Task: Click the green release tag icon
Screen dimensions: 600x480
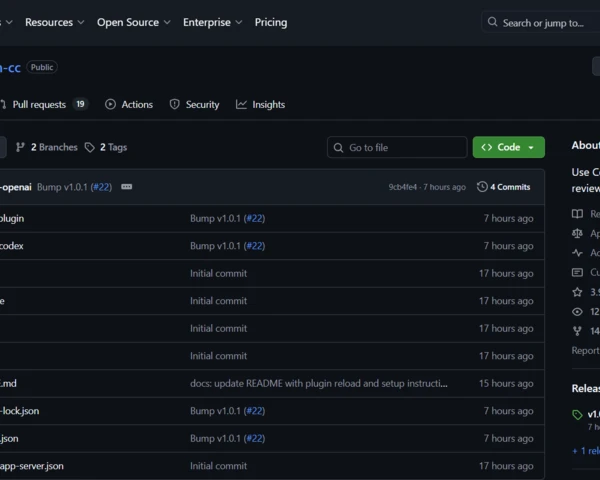Action: click(577, 414)
